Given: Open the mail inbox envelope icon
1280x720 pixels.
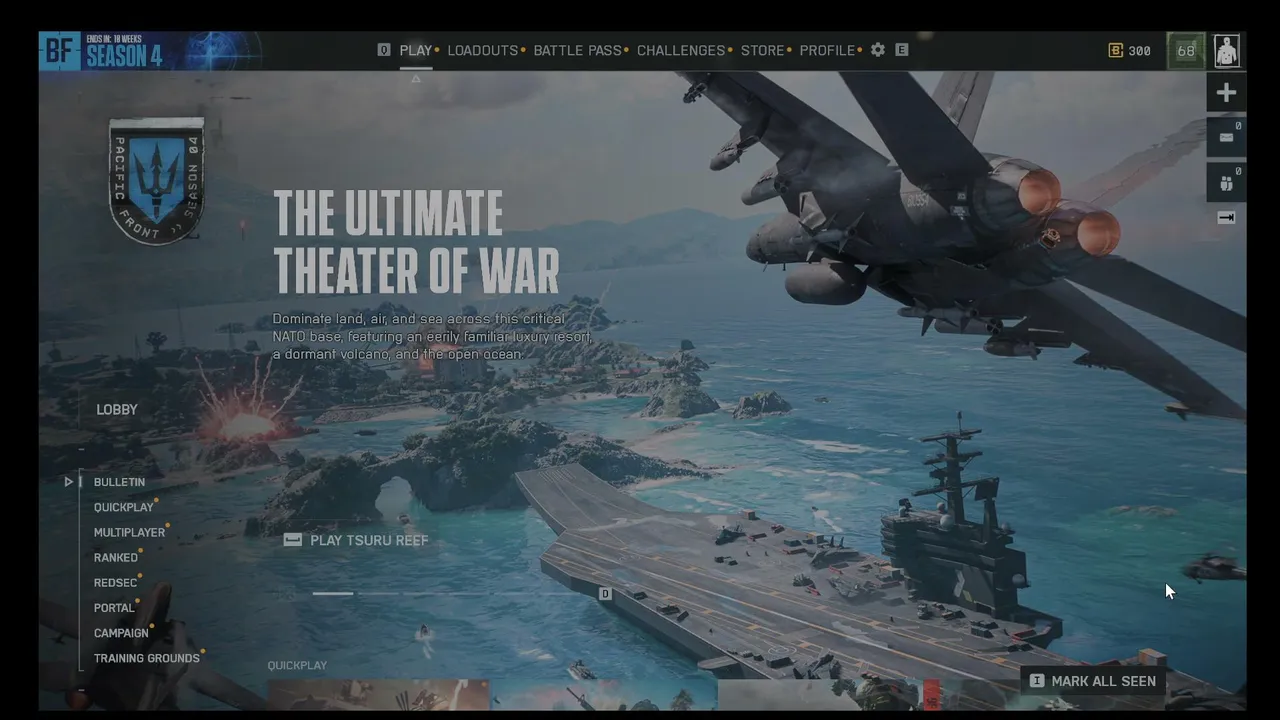Looking at the screenshot, I should [1226, 137].
